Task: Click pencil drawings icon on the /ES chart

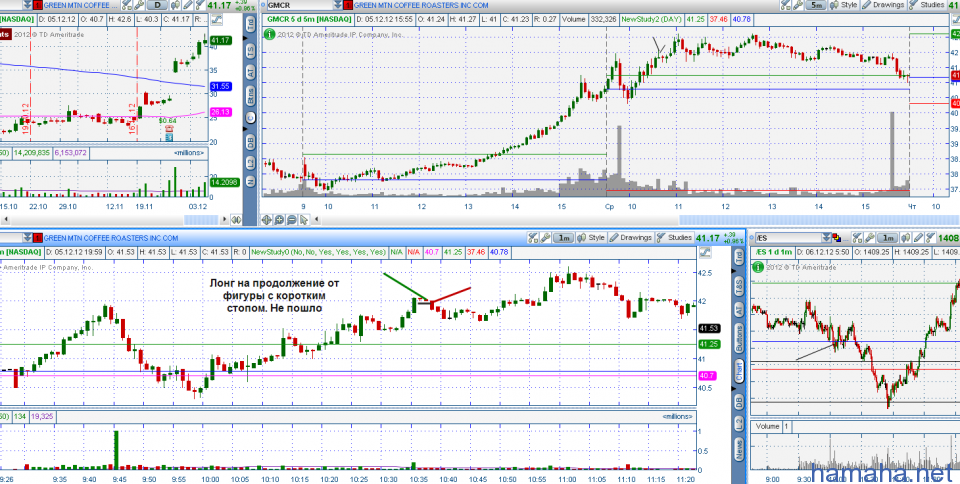Action: (x=918, y=238)
